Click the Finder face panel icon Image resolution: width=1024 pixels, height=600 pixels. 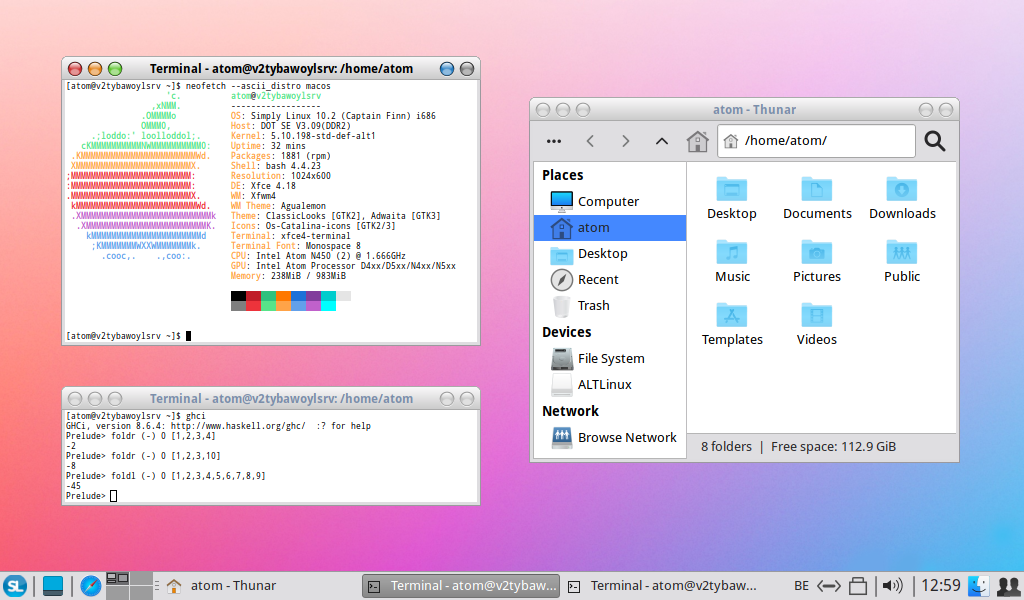point(978,586)
